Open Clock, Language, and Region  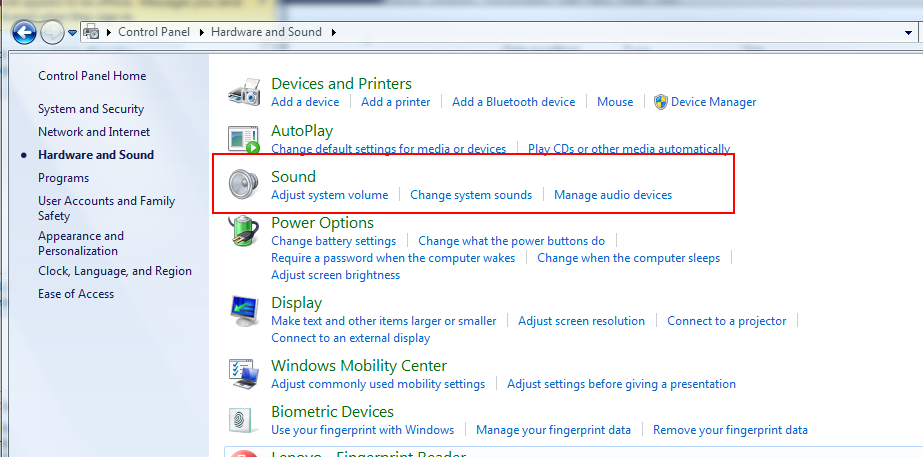[x=115, y=271]
